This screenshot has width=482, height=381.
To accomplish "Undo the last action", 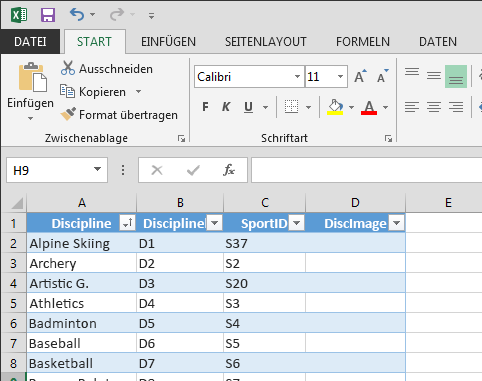I will click(77, 15).
